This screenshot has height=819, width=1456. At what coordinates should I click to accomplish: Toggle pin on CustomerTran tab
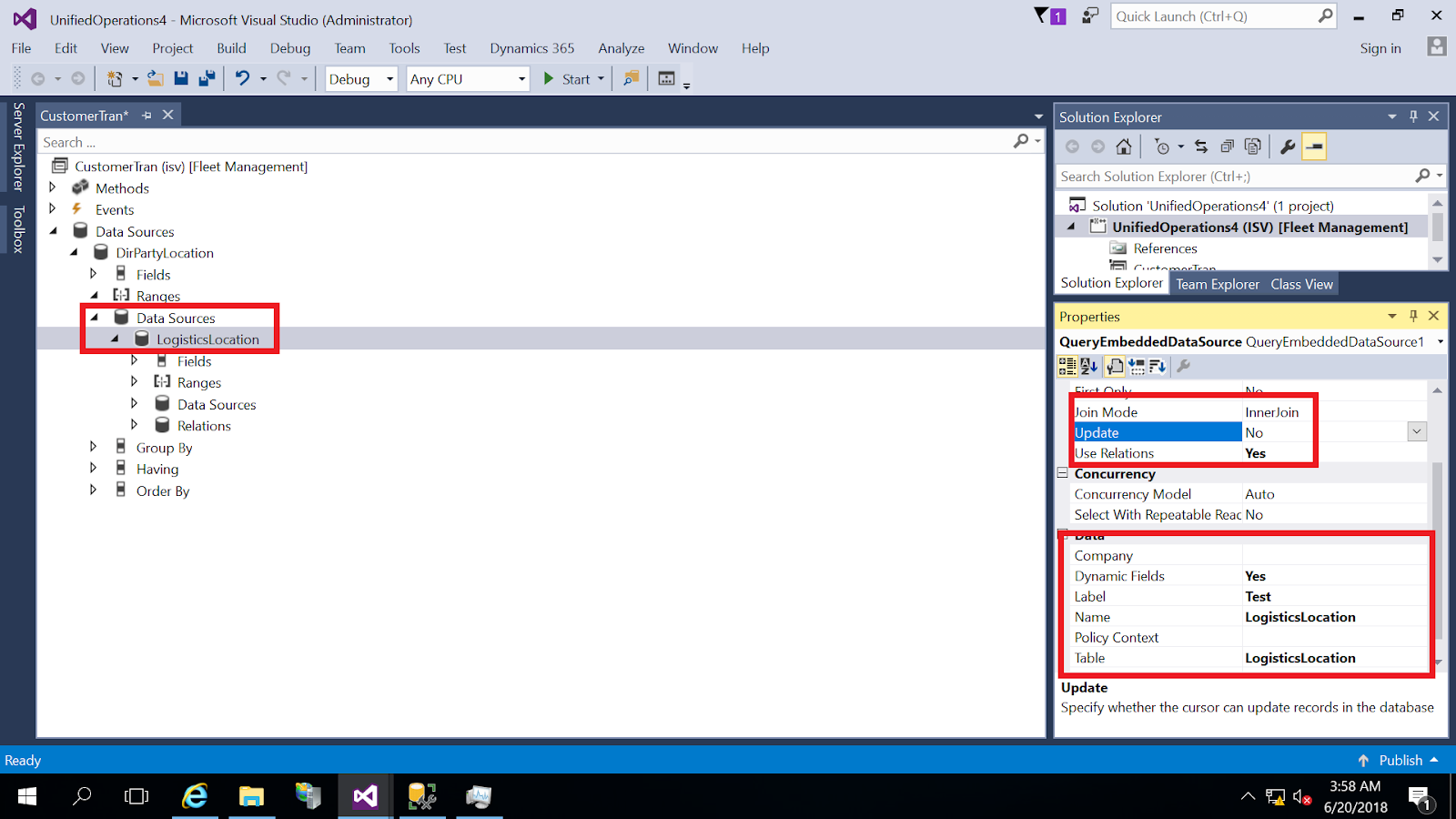point(147,116)
